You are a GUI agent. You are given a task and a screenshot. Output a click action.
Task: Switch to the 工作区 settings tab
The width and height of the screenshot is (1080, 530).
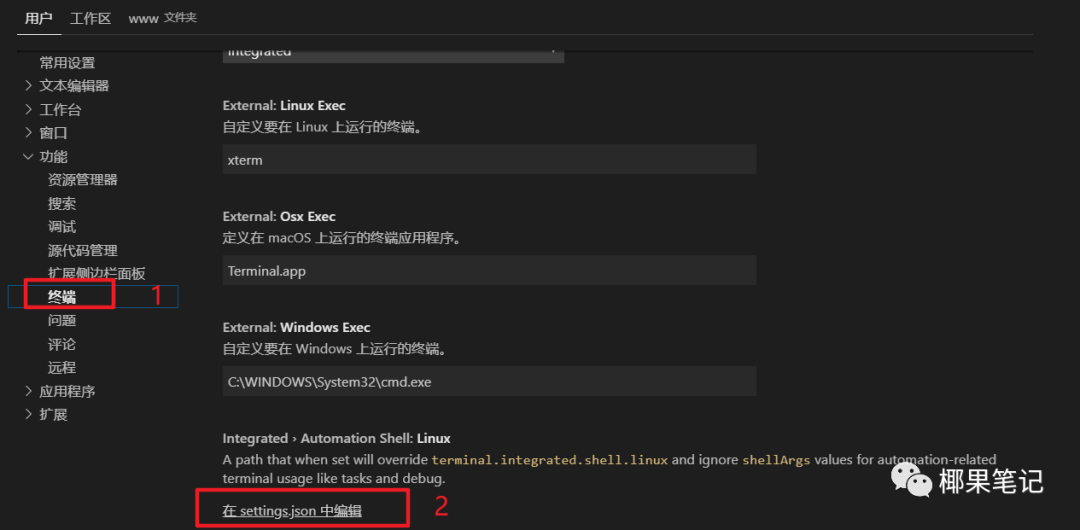coord(90,18)
